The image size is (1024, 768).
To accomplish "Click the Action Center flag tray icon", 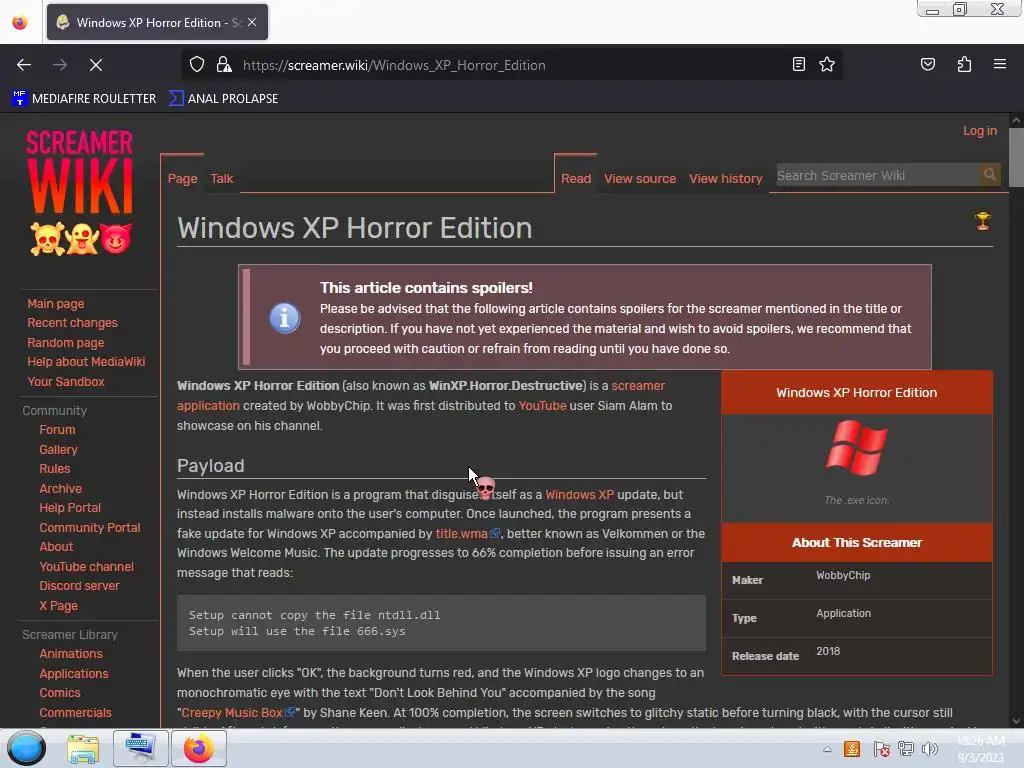I will pos(881,749).
